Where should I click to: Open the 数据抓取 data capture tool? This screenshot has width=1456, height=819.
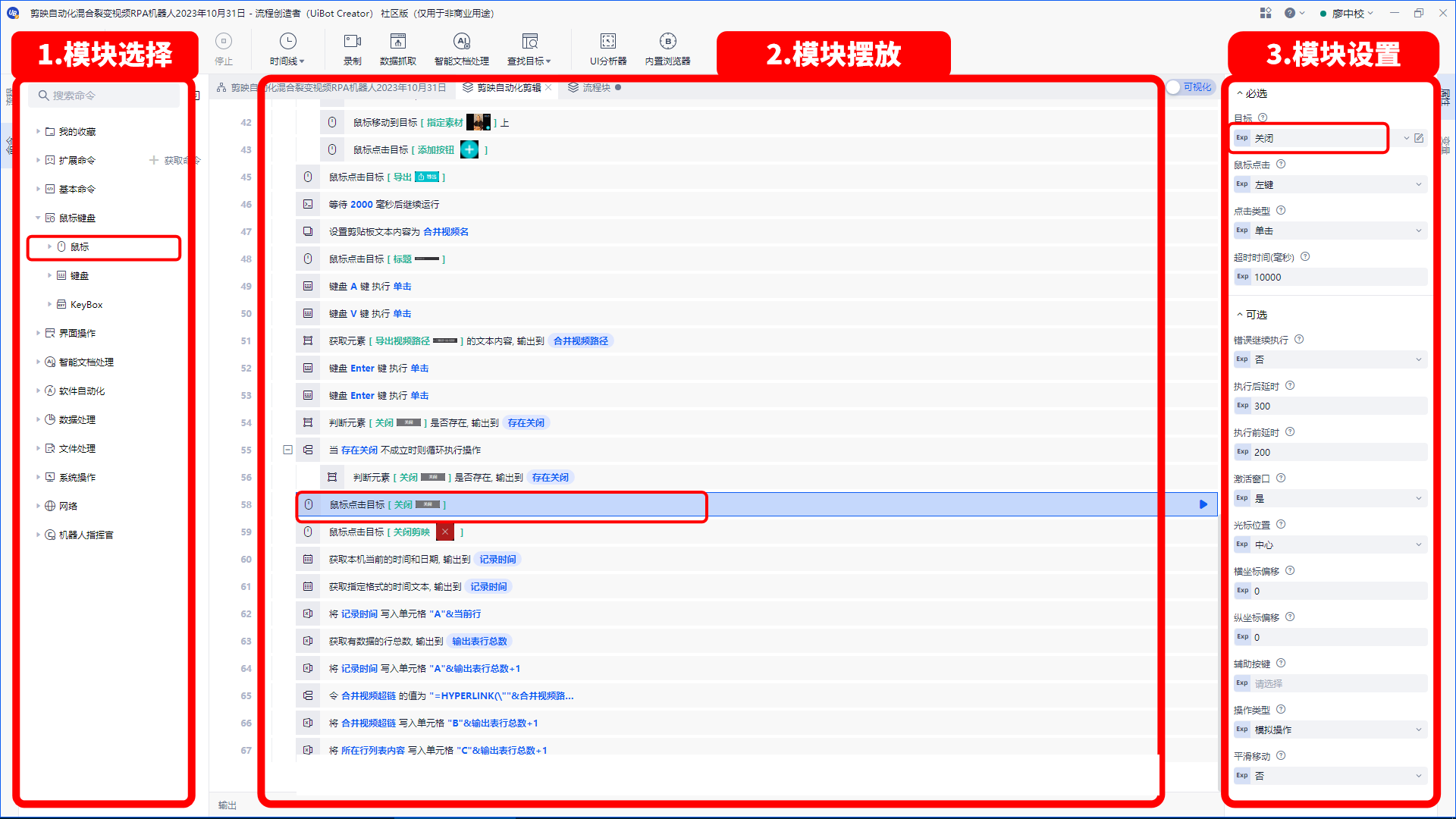[x=398, y=49]
